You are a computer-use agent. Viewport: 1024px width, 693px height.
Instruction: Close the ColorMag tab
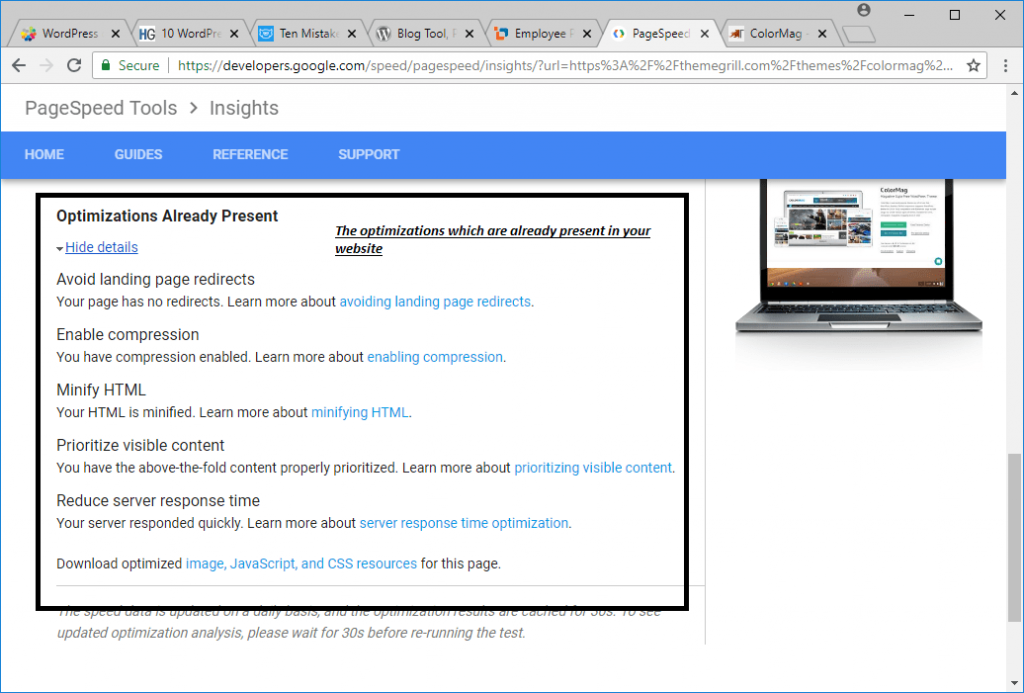823,34
